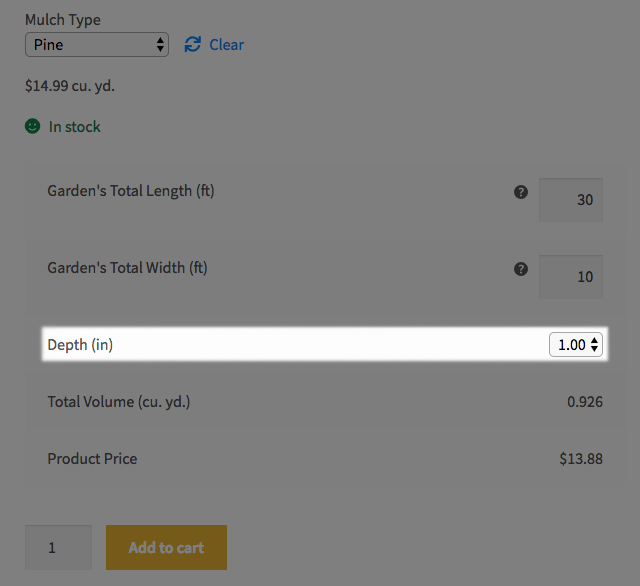
Task: Click the Mulch Type label
Action: 63,20
